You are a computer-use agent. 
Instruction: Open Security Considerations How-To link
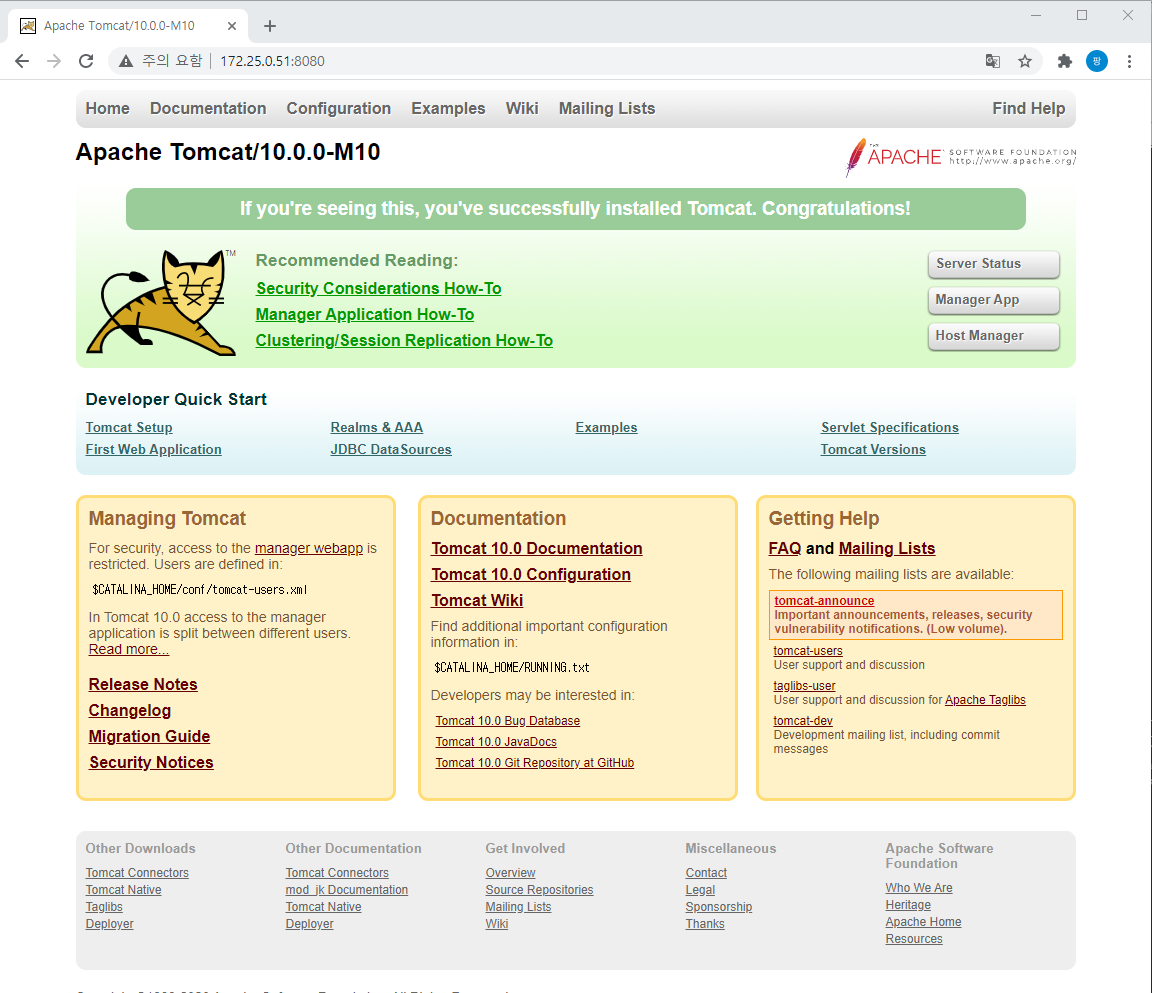coord(378,289)
